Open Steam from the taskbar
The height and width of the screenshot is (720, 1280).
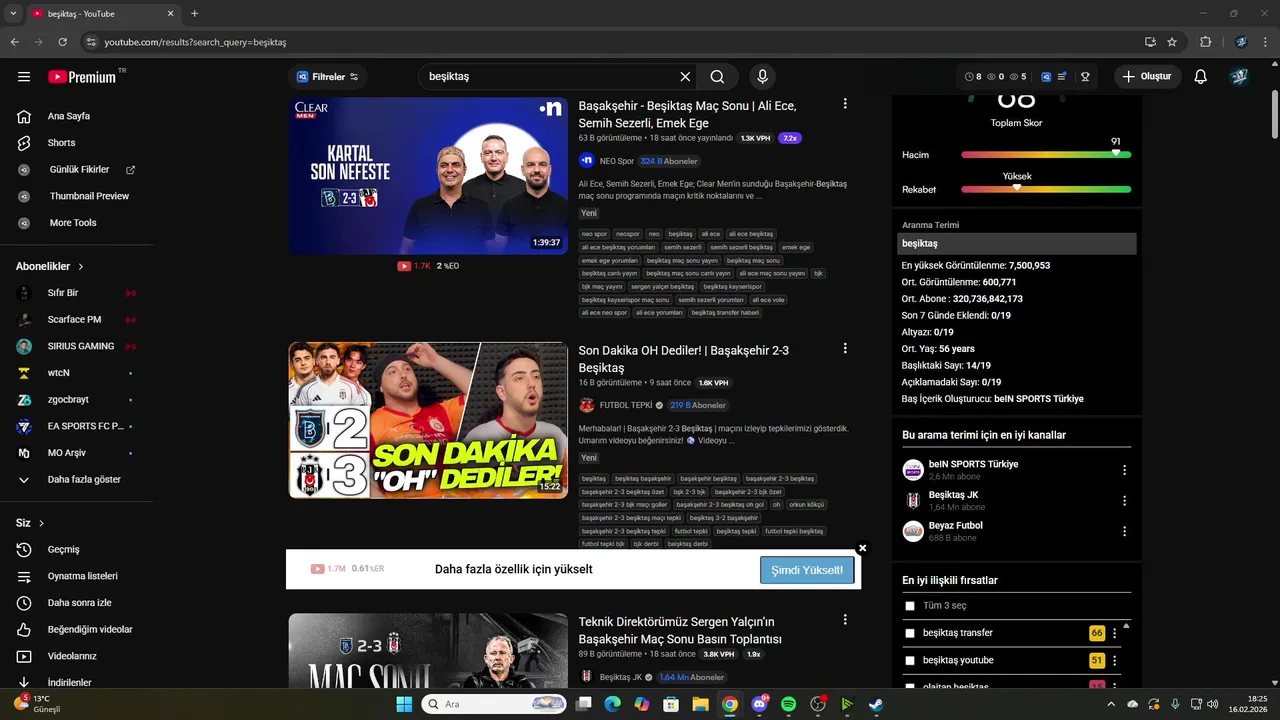[x=875, y=704]
